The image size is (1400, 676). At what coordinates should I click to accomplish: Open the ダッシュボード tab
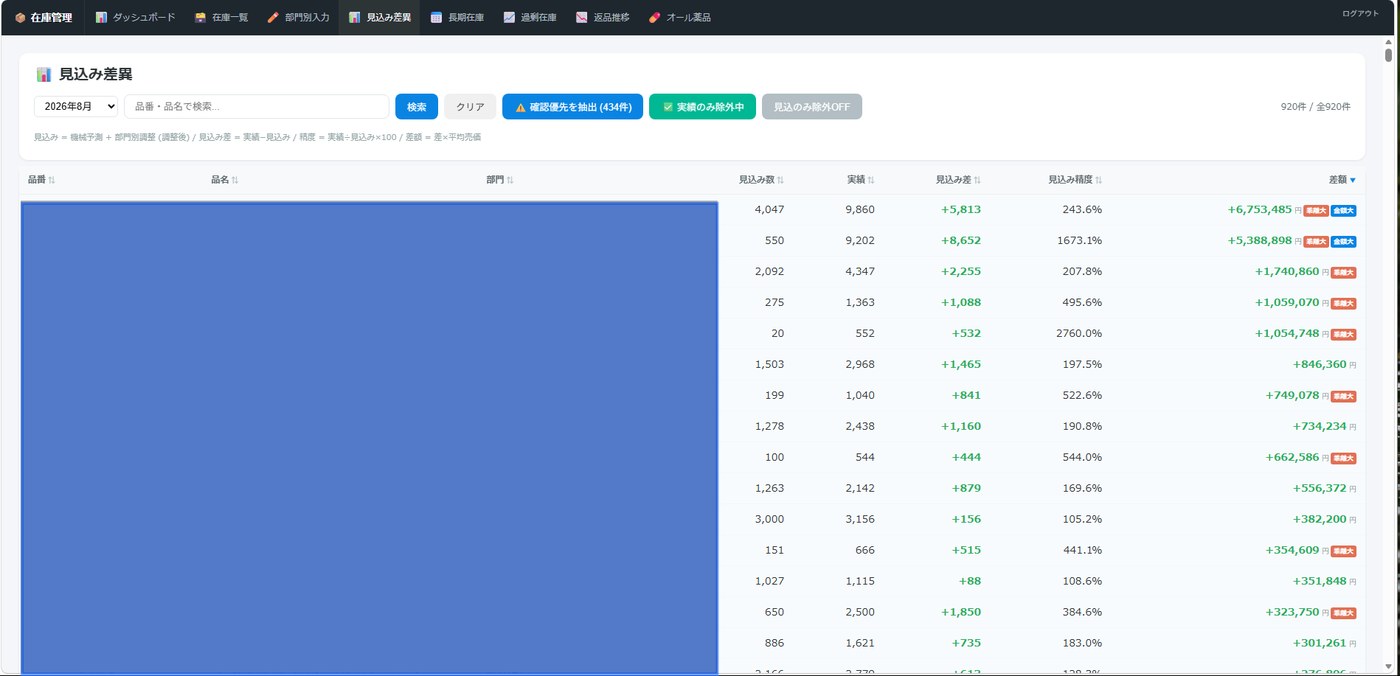(135, 18)
